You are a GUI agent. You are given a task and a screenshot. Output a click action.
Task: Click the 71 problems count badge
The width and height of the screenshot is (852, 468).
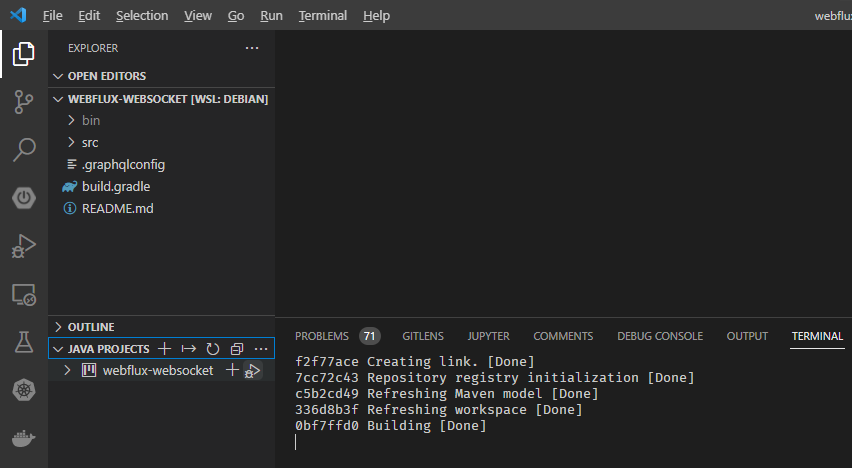369,336
